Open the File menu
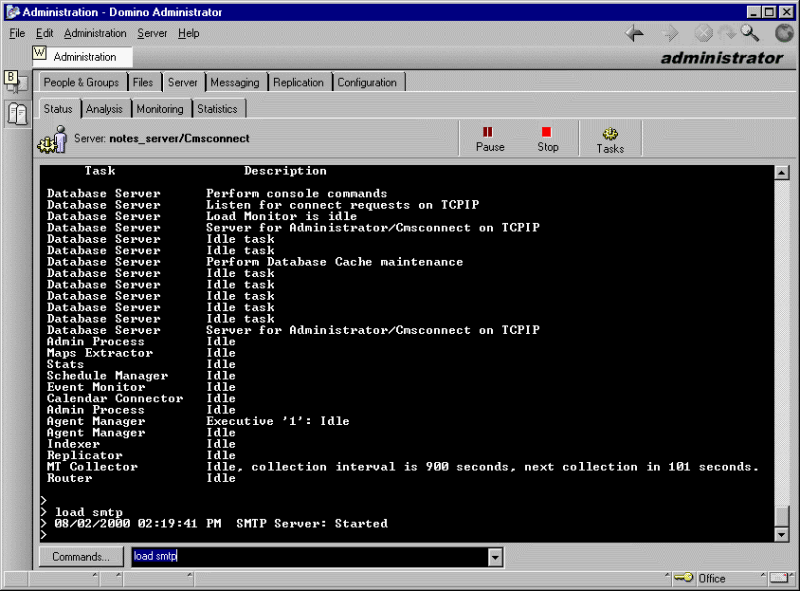Image resolution: width=800 pixels, height=591 pixels. (x=17, y=34)
